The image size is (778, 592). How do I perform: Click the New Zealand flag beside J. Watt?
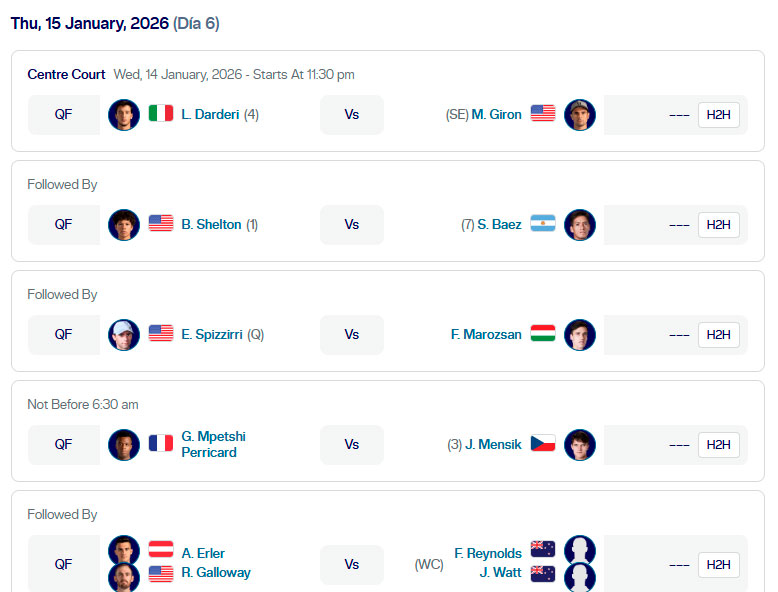click(x=543, y=573)
